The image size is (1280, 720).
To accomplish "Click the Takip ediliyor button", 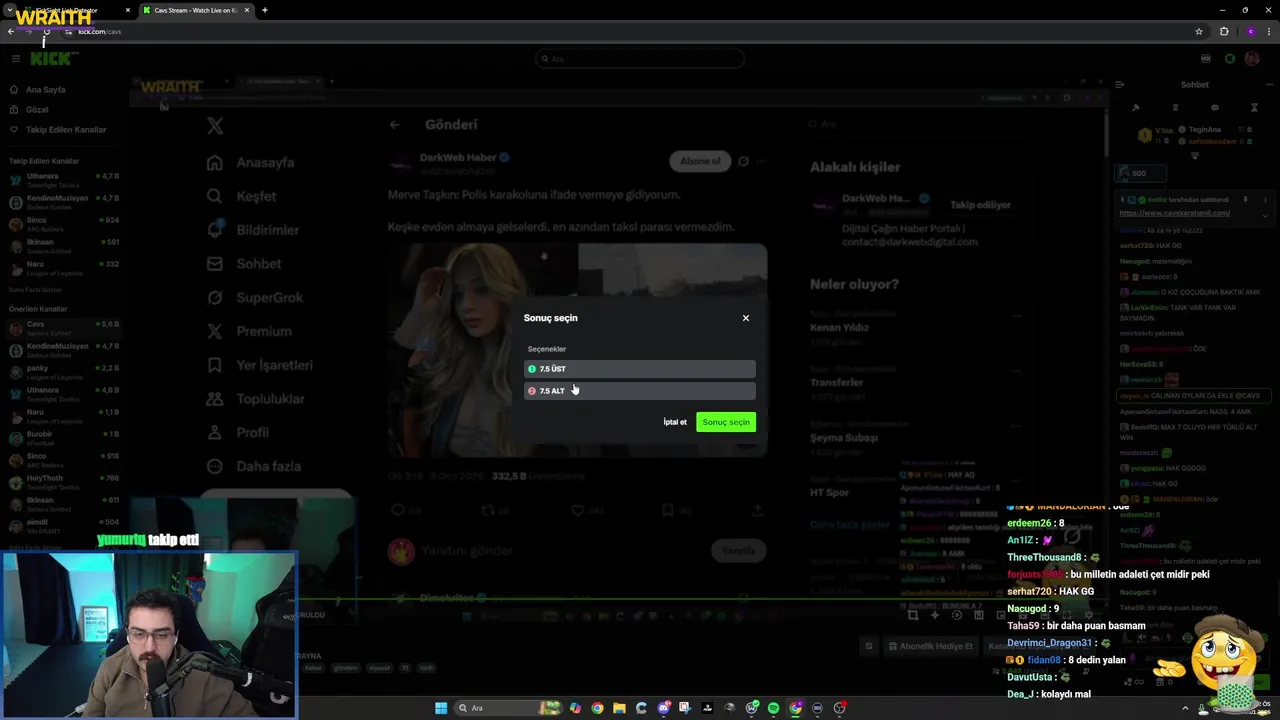I will click(980, 205).
